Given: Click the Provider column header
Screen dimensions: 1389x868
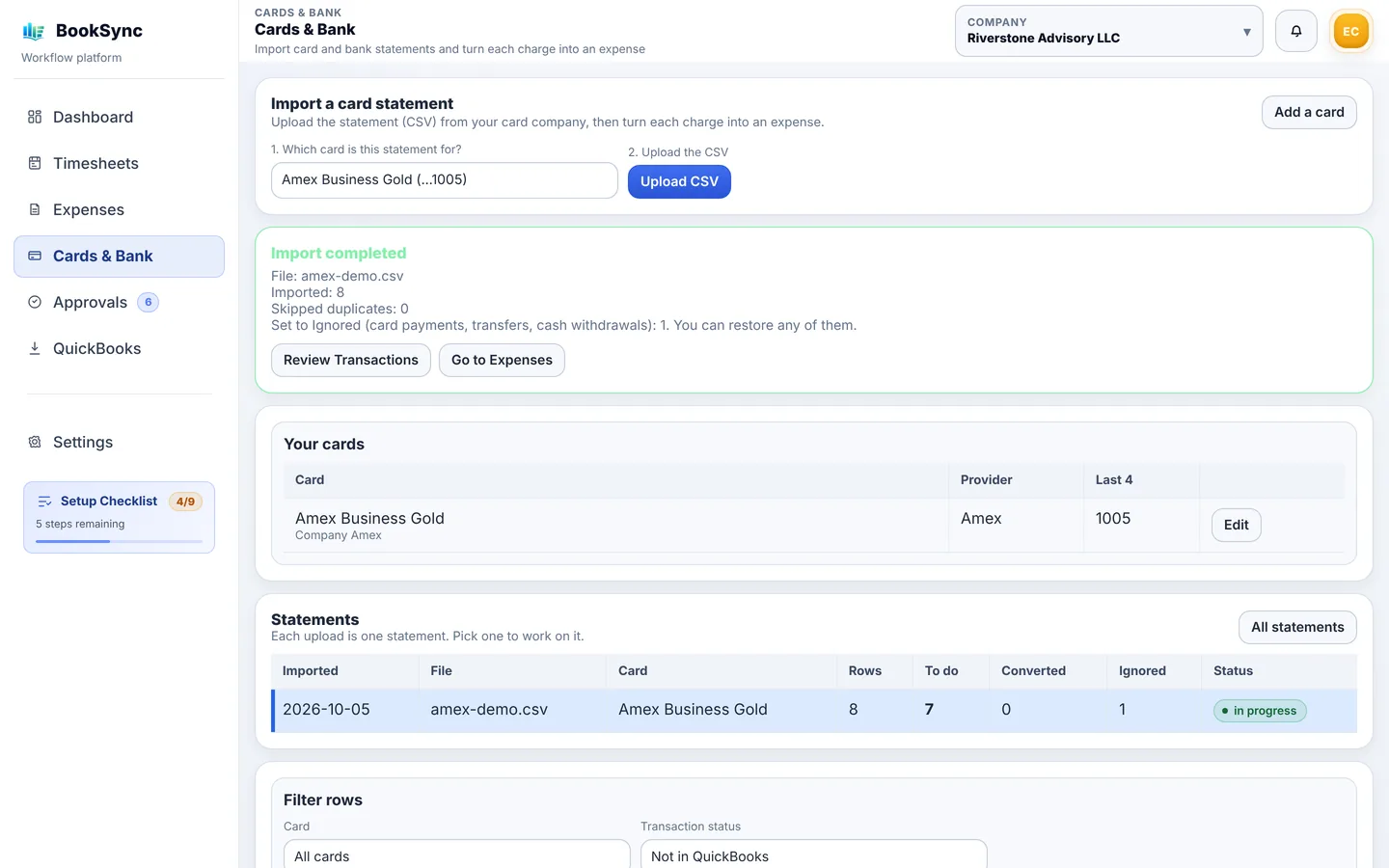Looking at the screenshot, I should (x=986, y=480).
